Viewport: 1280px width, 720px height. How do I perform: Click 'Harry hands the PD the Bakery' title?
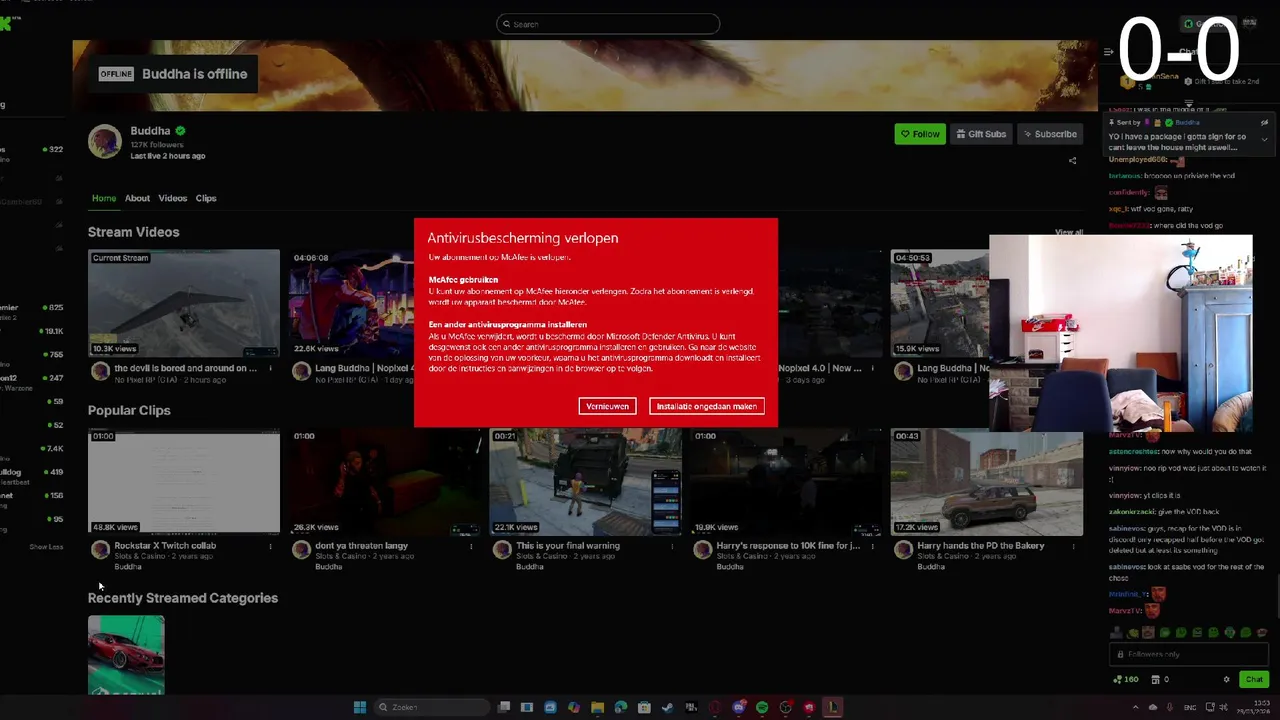coord(980,546)
